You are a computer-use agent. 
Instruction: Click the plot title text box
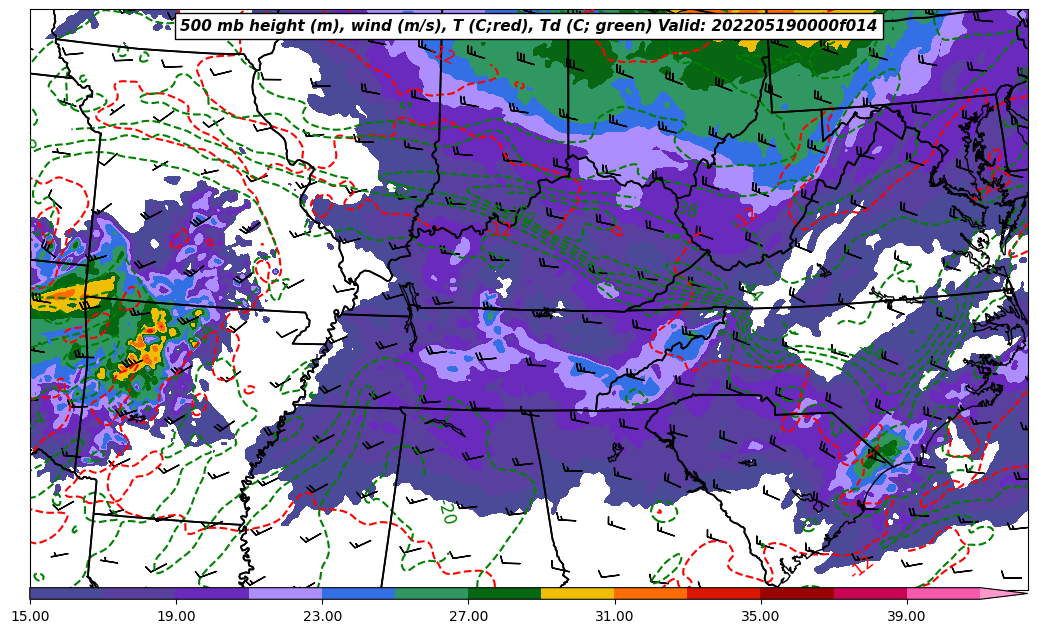point(528,26)
